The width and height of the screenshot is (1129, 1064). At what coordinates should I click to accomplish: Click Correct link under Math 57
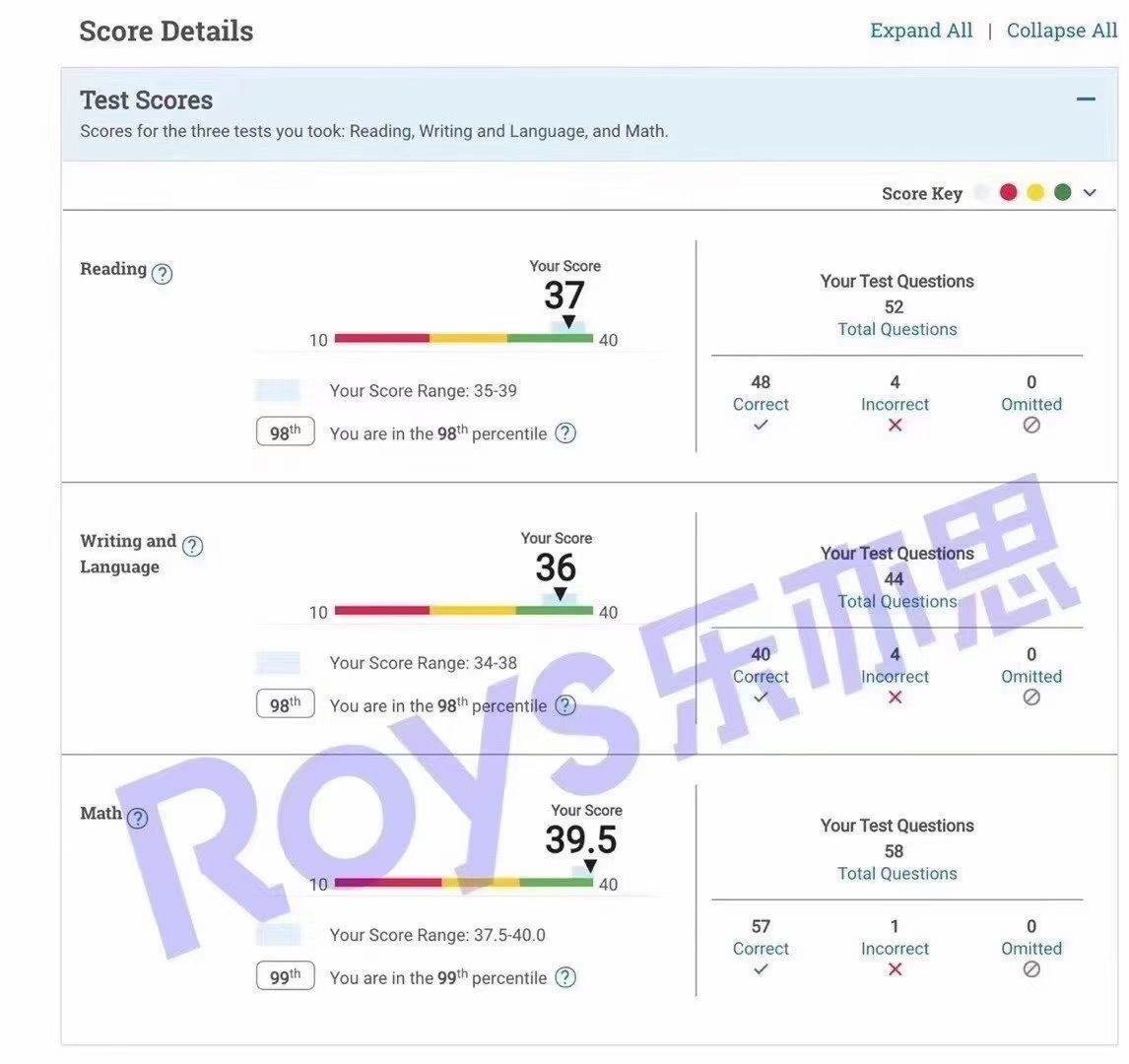[761, 949]
